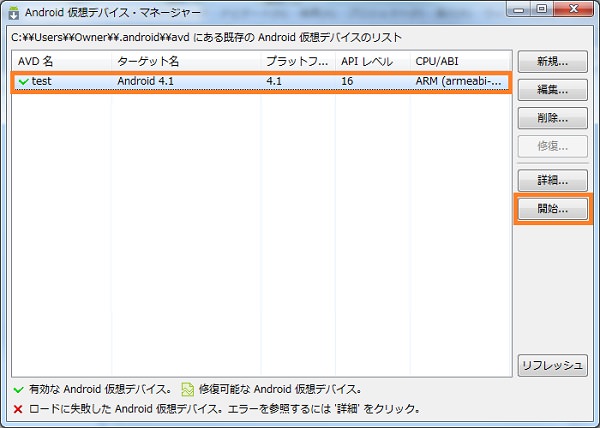Close the AVD manager window

pyautogui.click(x=574, y=9)
